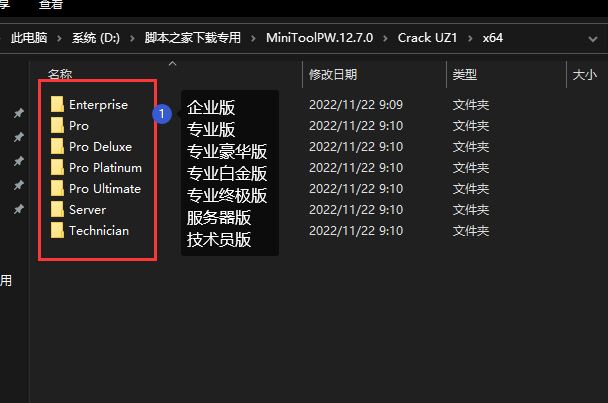The height and width of the screenshot is (403, 608).
Task: Go to MiniToolPW.12.7.0 in breadcrumb
Action: point(320,38)
